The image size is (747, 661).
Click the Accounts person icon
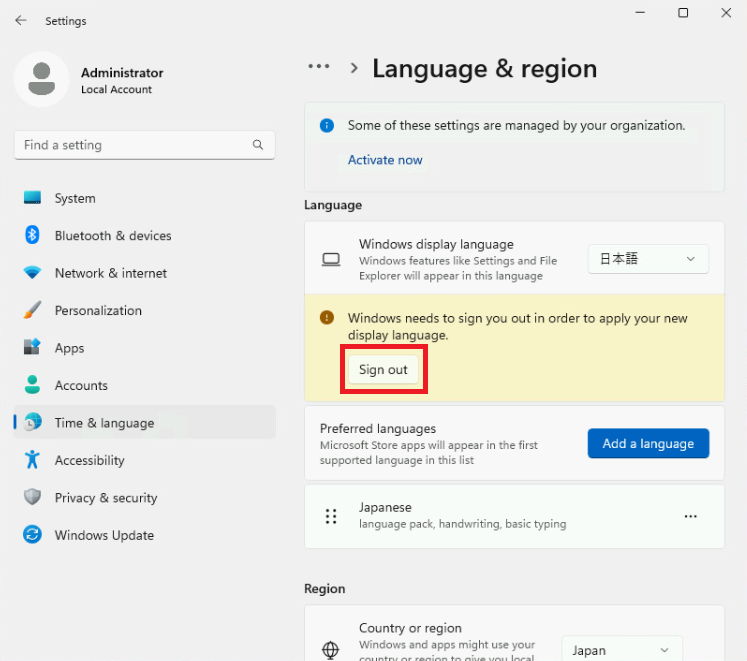tap(32, 385)
